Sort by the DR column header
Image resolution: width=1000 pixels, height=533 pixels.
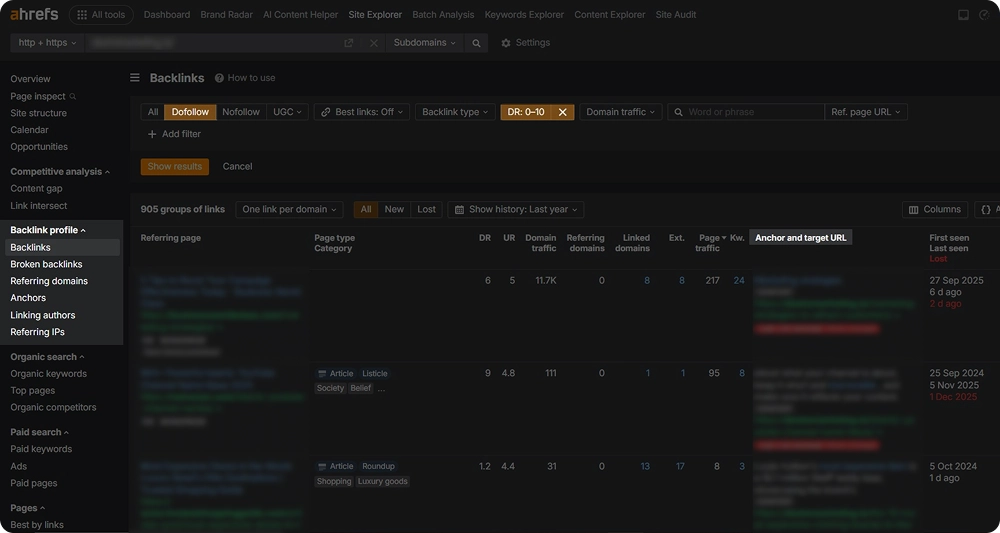[x=485, y=238]
